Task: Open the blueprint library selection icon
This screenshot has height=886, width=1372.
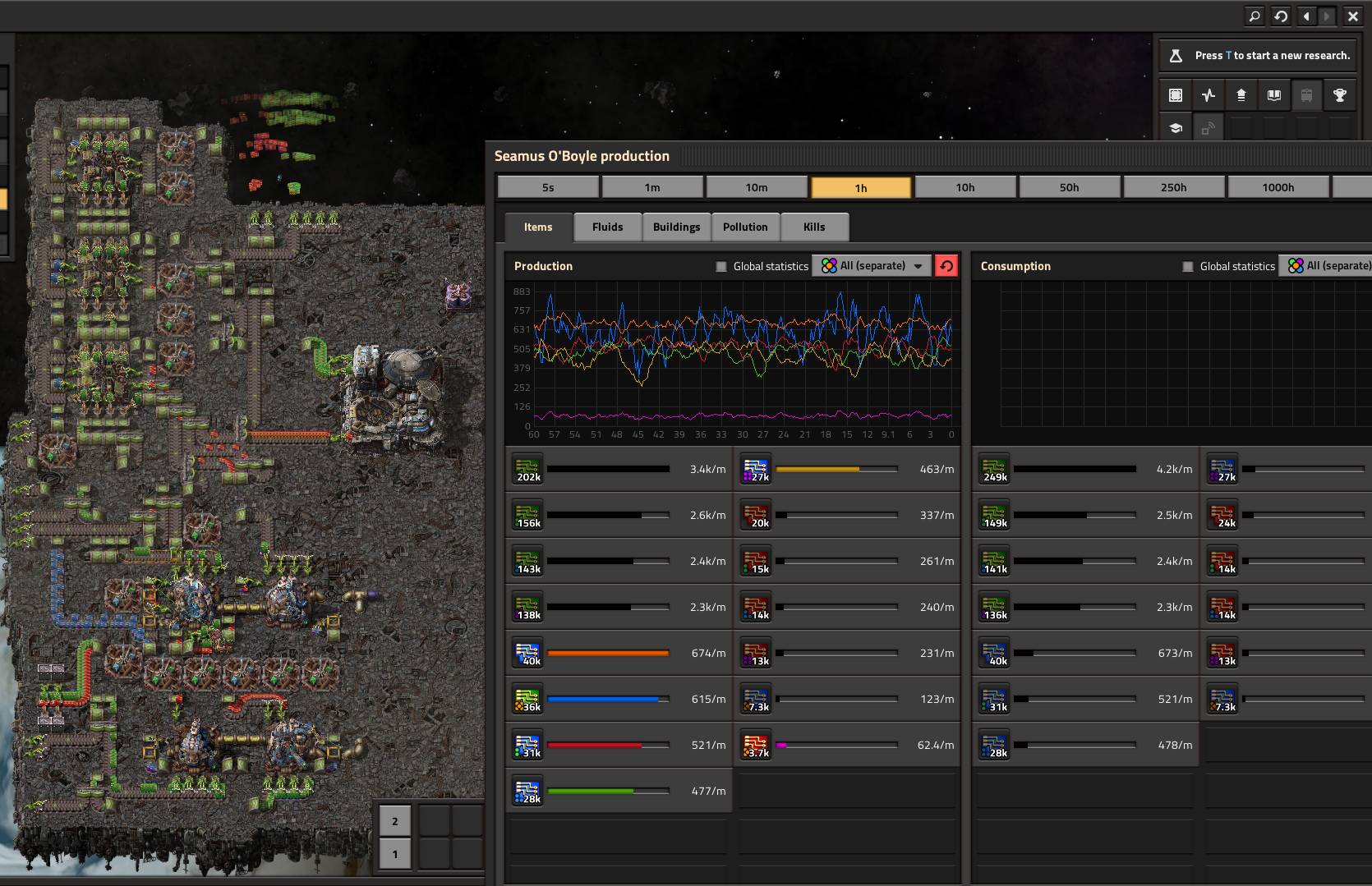Action: coord(1176,95)
